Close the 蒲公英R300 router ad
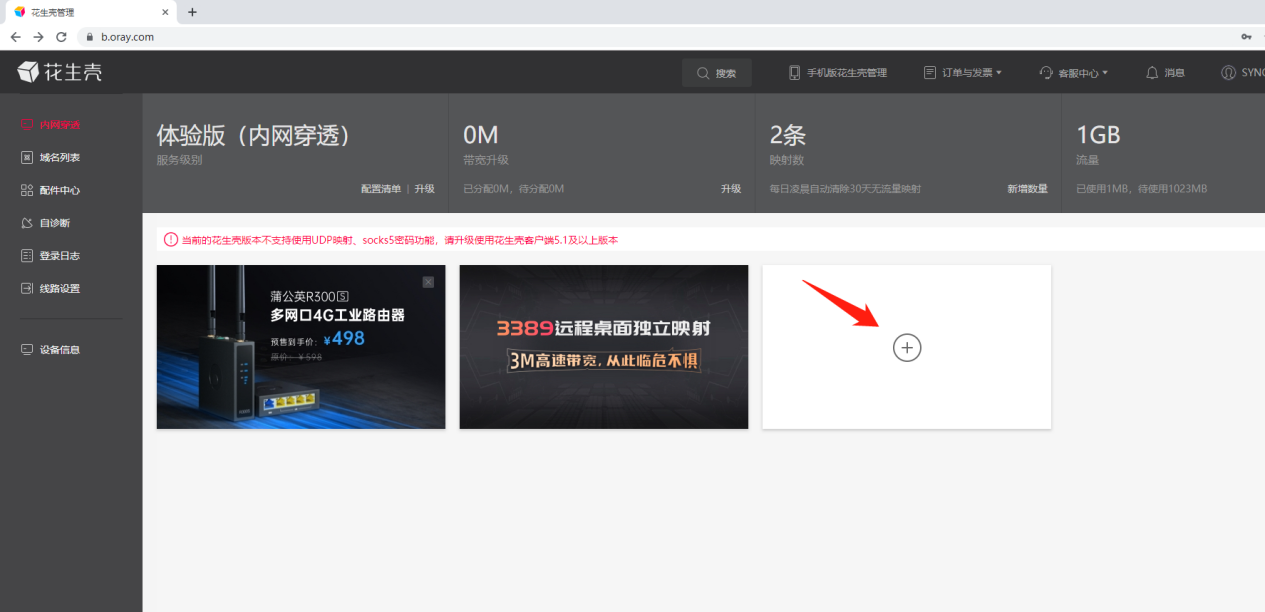Viewport: 1265px width, 612px height. (429, 282)
